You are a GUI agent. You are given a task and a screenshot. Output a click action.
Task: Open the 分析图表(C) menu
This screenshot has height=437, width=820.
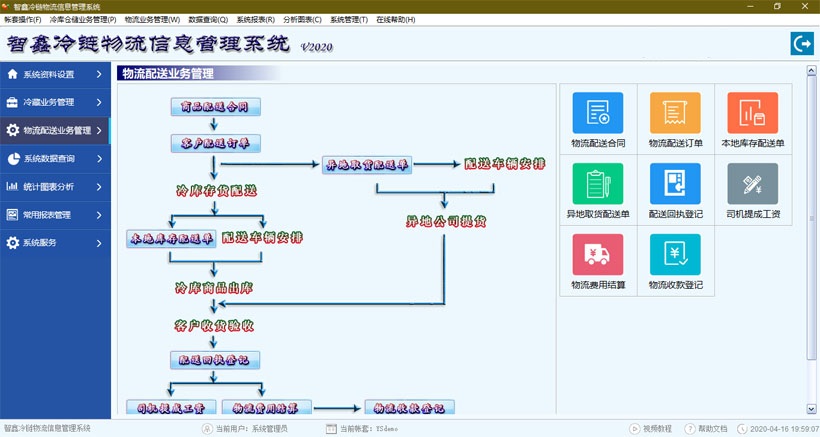(302, 19)
